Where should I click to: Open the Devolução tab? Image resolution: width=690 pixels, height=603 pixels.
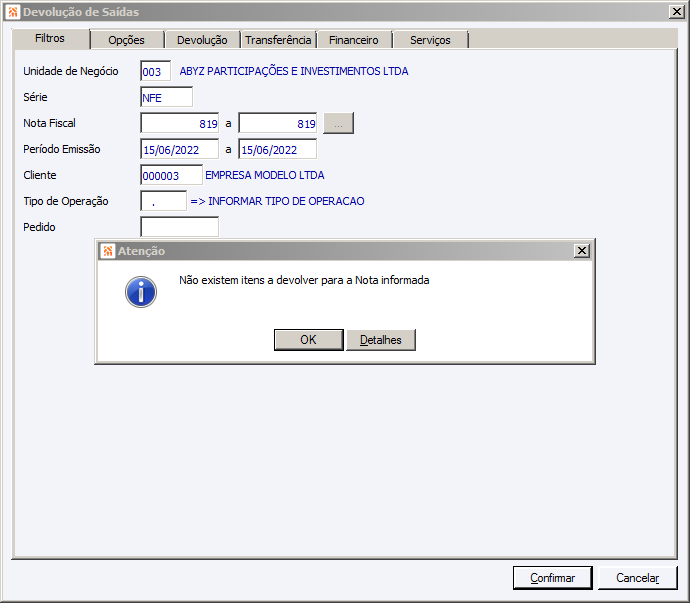pos(202,40)
